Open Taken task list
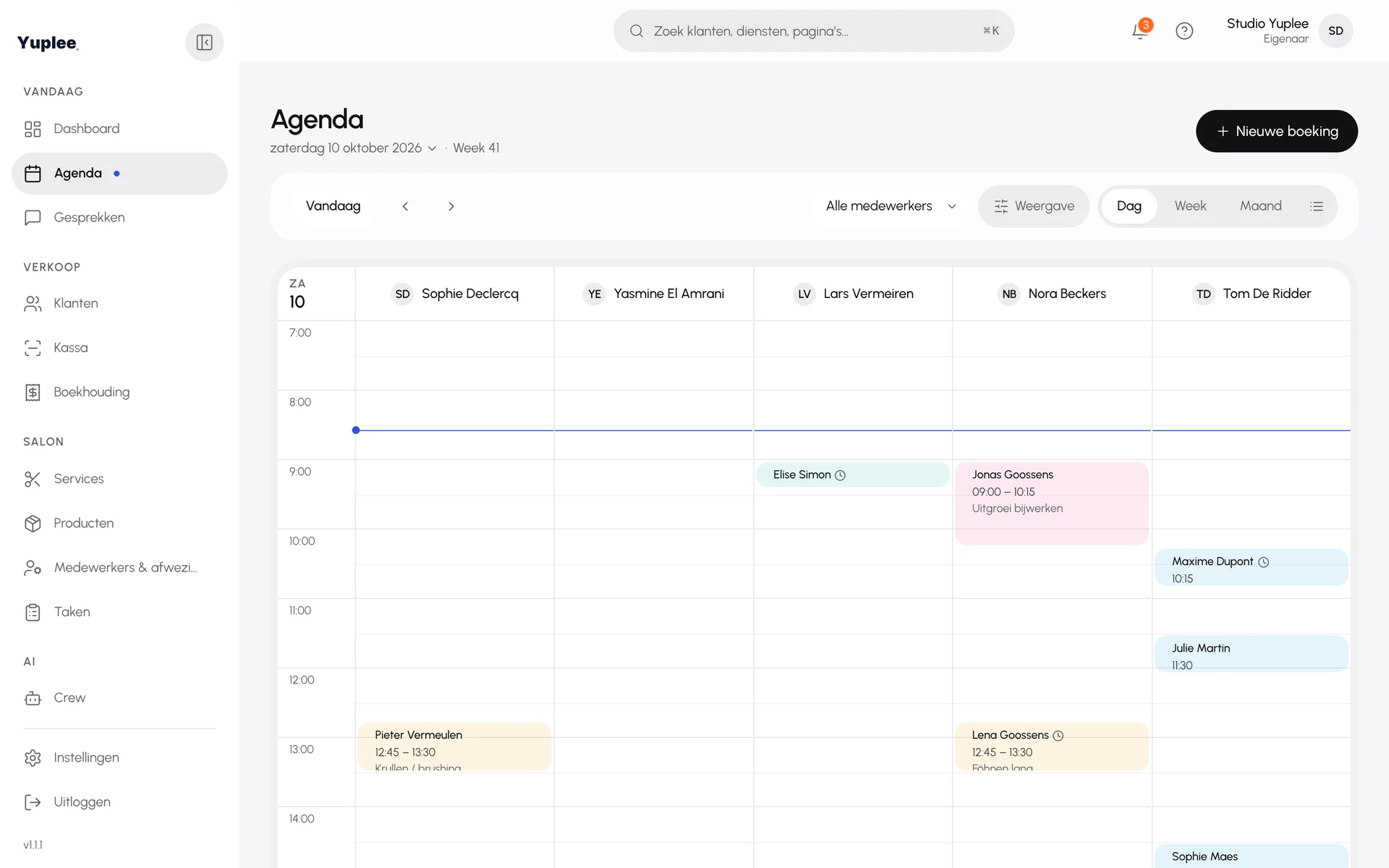The image size is (1389, 868). [119, 612]
